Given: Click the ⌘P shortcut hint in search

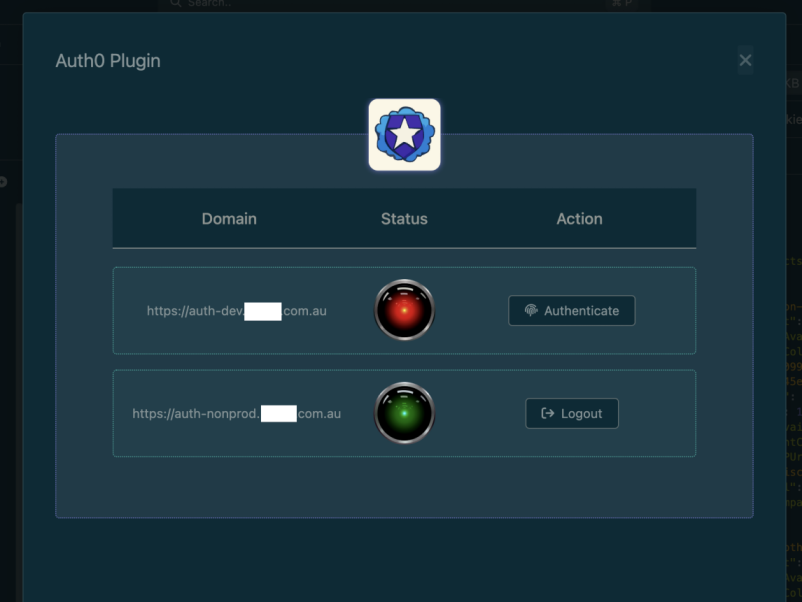Looking at the screenshot, I should point(622,4).
